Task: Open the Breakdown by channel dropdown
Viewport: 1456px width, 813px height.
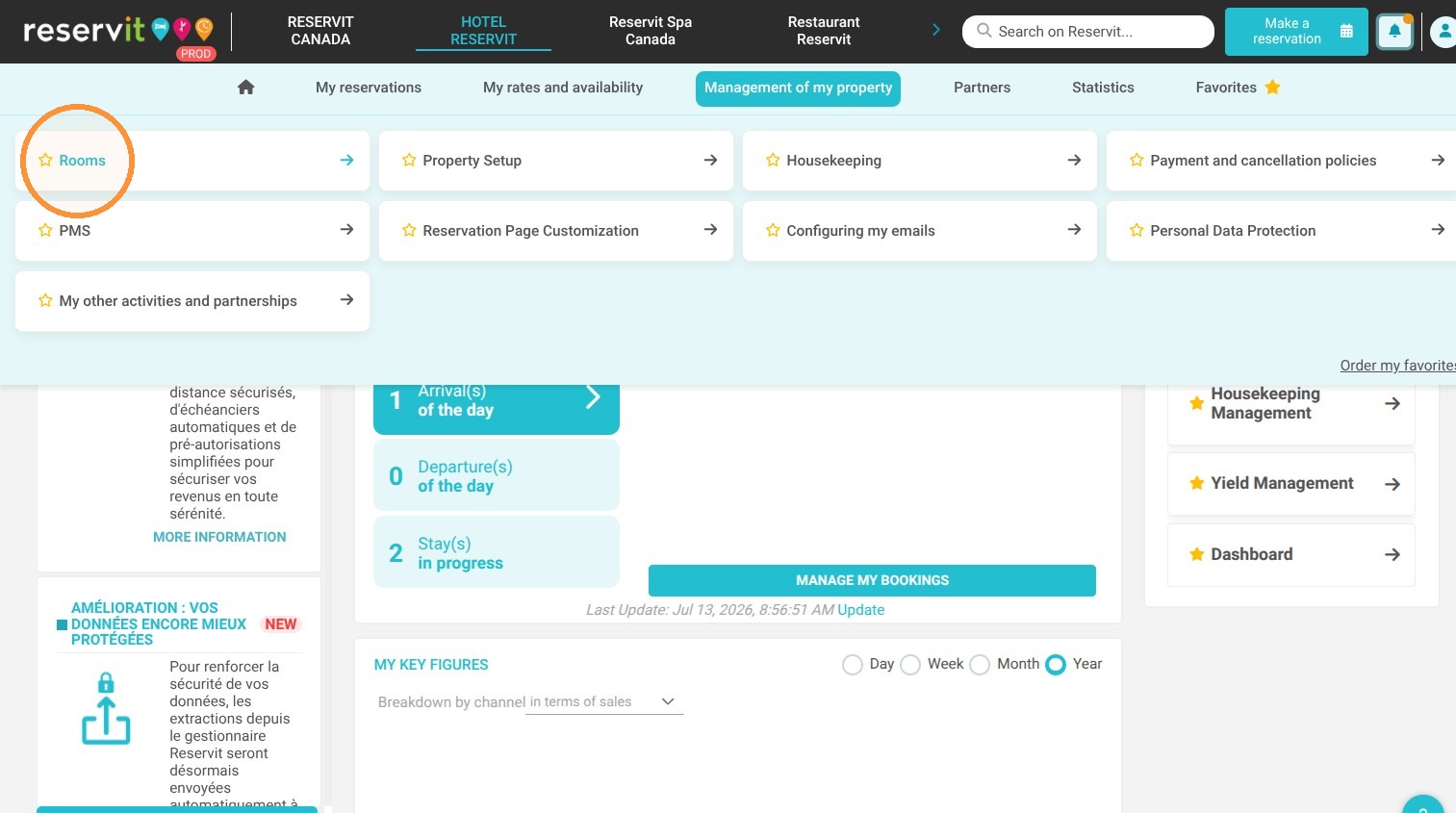Action: point(604,702)
